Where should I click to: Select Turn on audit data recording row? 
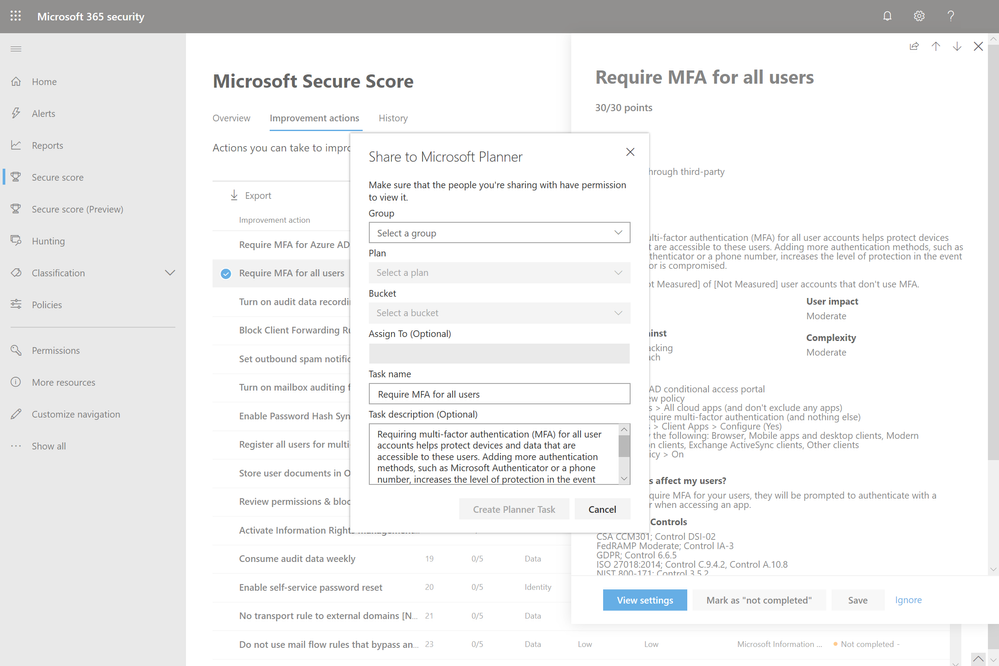pyautogui.click(x=281, y=301)
